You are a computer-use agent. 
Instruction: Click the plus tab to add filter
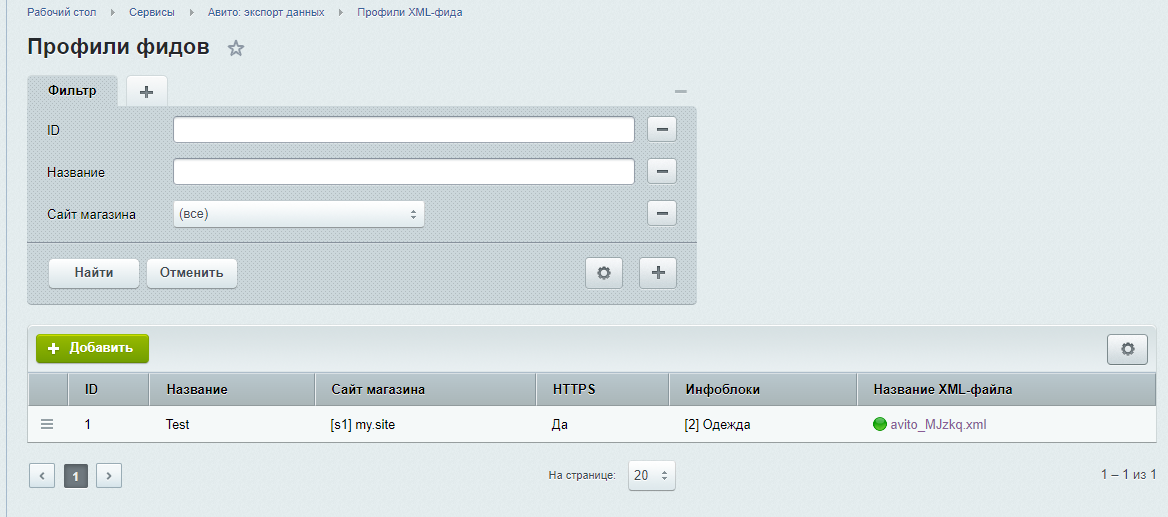pos(147,91)
